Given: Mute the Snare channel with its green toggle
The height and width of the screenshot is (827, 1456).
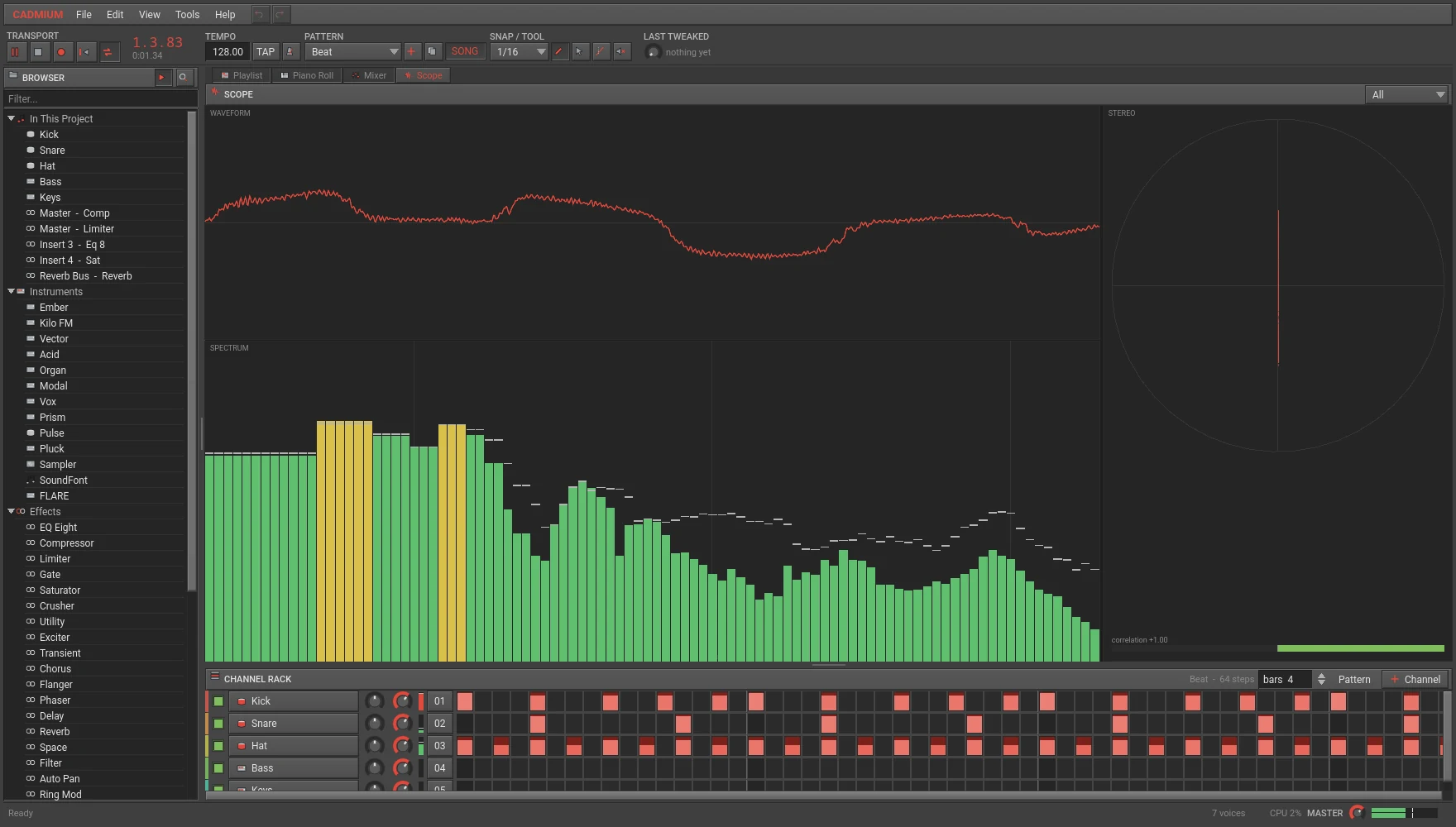Looking at the screenshot, I should [218, 724].
